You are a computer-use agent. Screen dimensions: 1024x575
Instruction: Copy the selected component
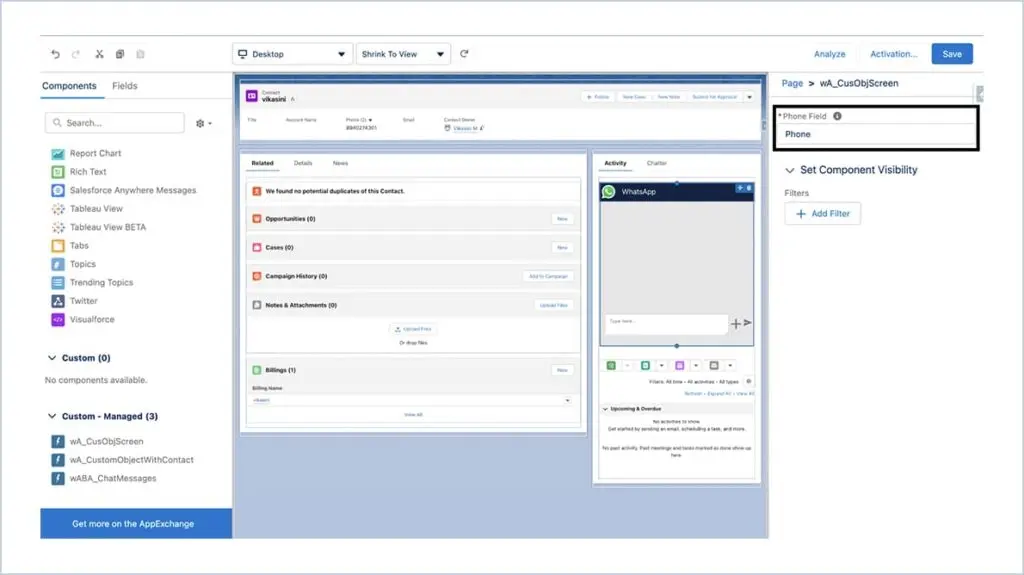tap(120, 54)
